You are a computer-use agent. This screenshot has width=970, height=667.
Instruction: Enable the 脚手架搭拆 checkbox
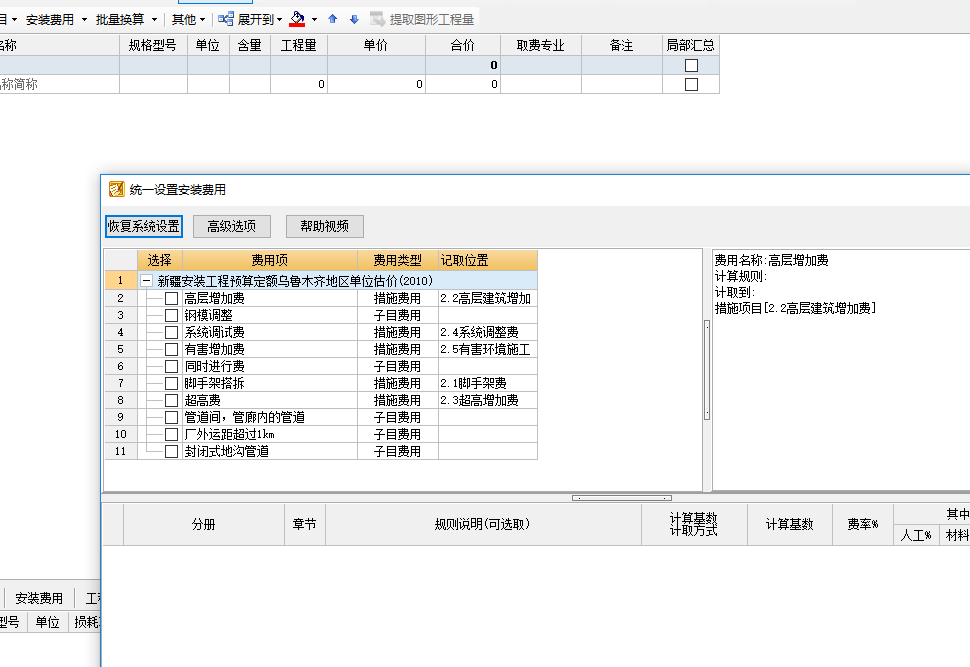(171, 384)
